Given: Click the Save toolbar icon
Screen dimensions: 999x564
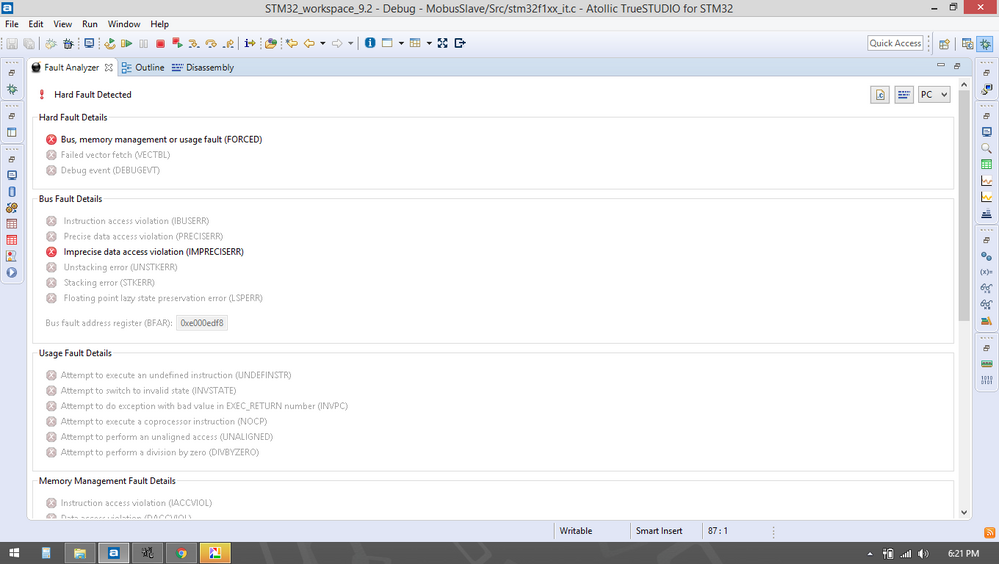Looking at the screenshot, I should pos(12,43).
